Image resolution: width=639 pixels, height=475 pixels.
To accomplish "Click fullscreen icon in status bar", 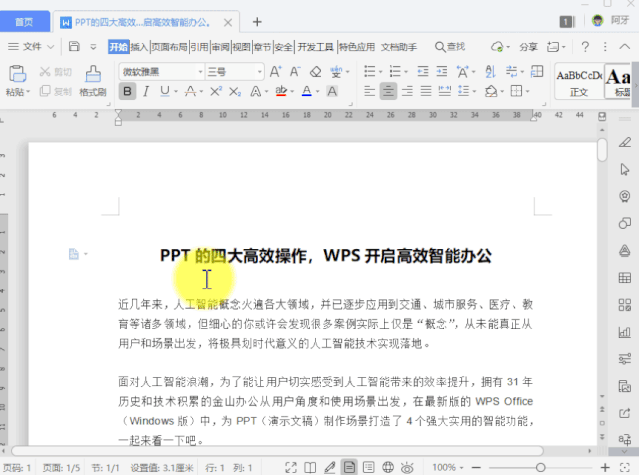I will pyautogui.click(x=291, y=467).
